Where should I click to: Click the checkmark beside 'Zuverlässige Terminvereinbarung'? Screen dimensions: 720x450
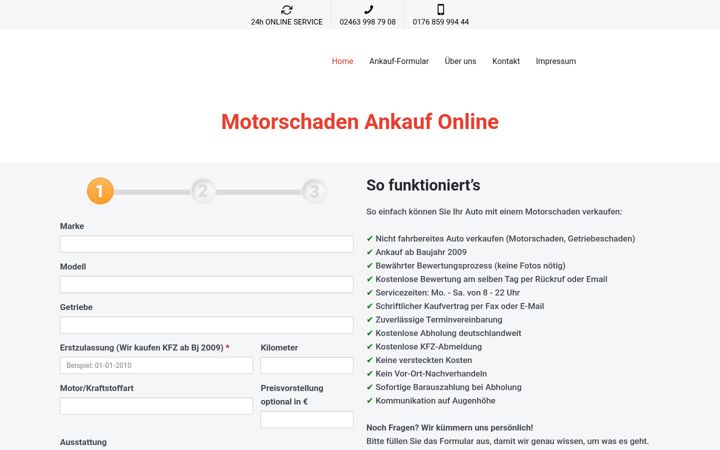pos(370,319)
